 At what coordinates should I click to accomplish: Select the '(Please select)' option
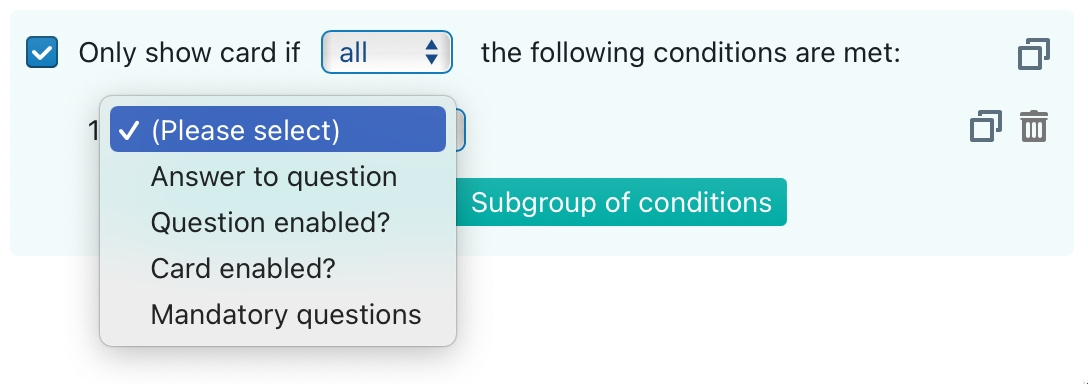278,129
